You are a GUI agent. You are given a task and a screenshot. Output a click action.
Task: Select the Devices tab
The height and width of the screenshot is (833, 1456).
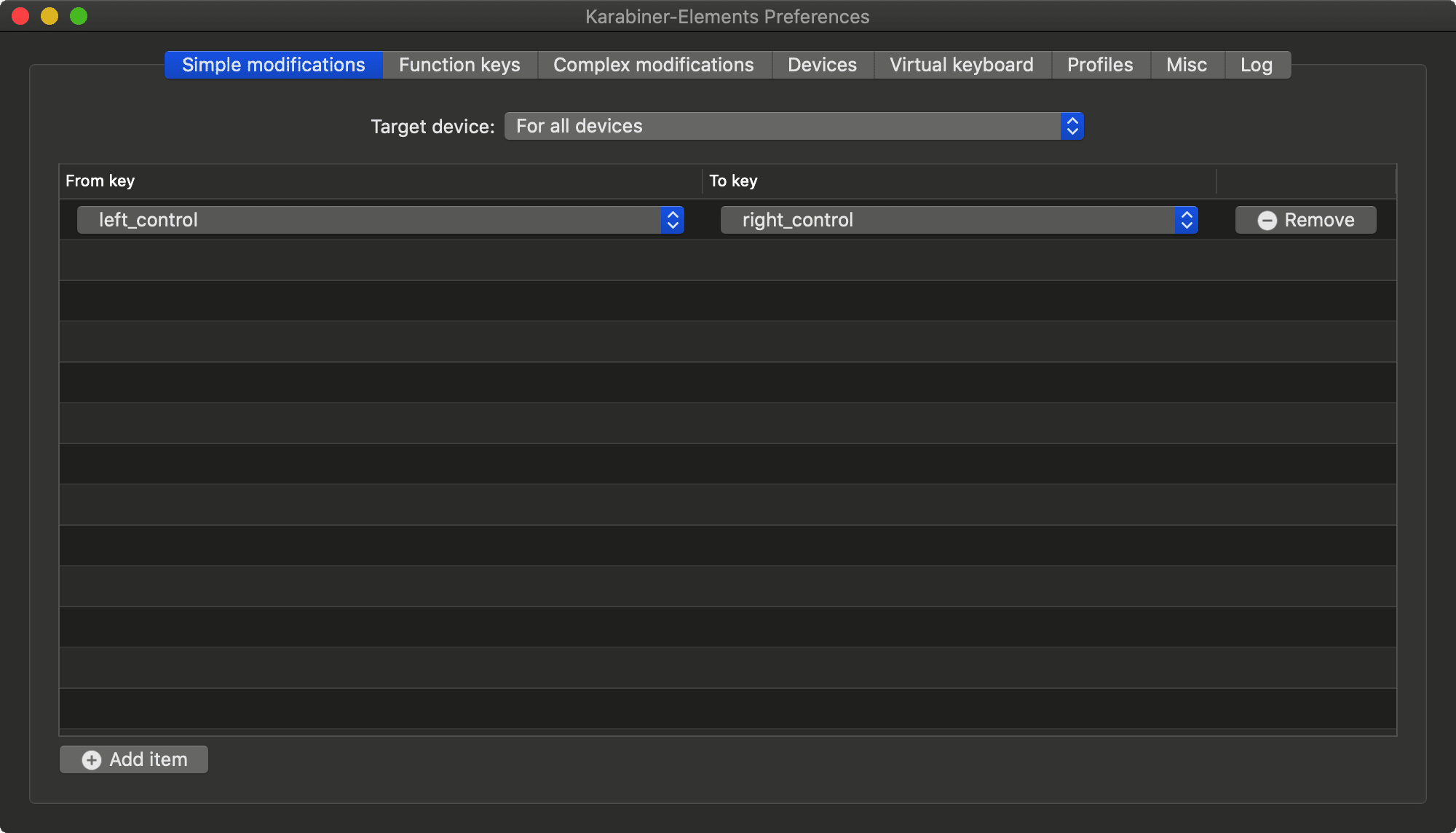point(822,64)
